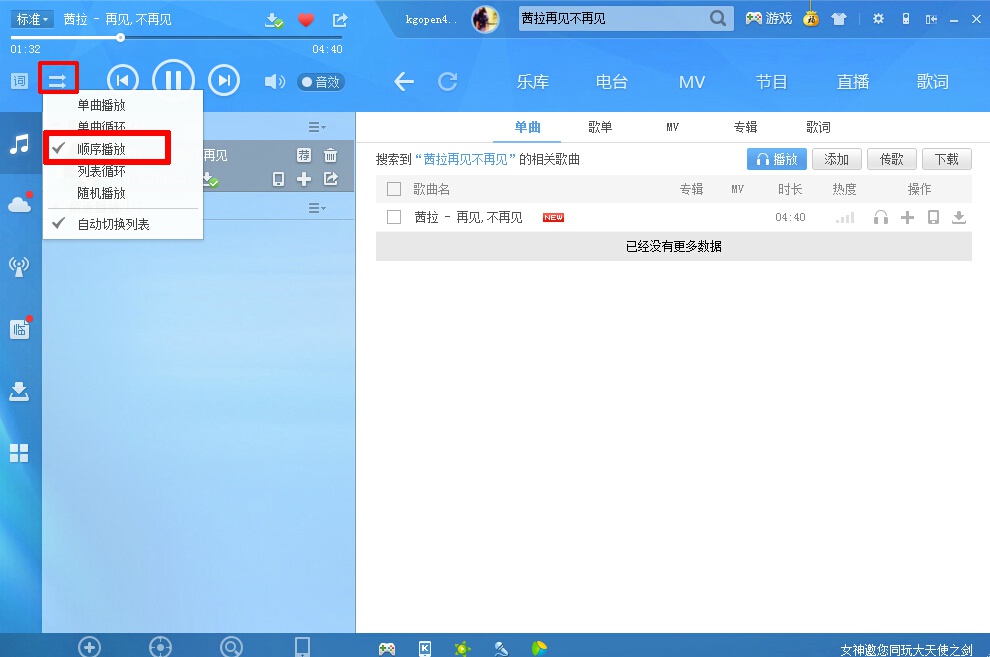990x657 pixels.
Task: Skip to the next track
Action: click(224, 80)
